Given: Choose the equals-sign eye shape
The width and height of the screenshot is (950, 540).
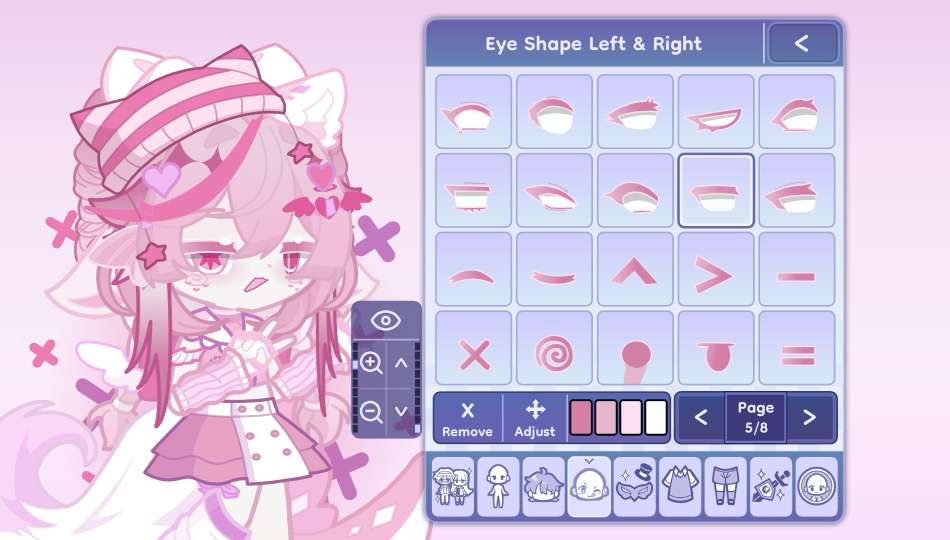Looking at the screenshot, I should (797, 348).
